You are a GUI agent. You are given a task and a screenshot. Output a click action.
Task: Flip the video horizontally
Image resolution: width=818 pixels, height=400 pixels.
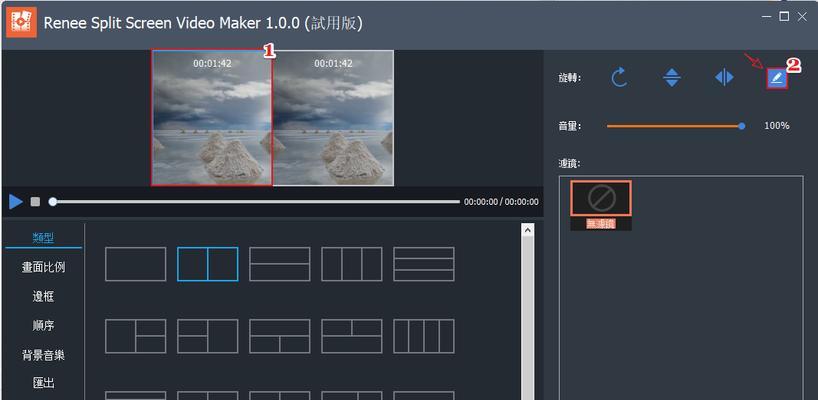pos(724,78)
